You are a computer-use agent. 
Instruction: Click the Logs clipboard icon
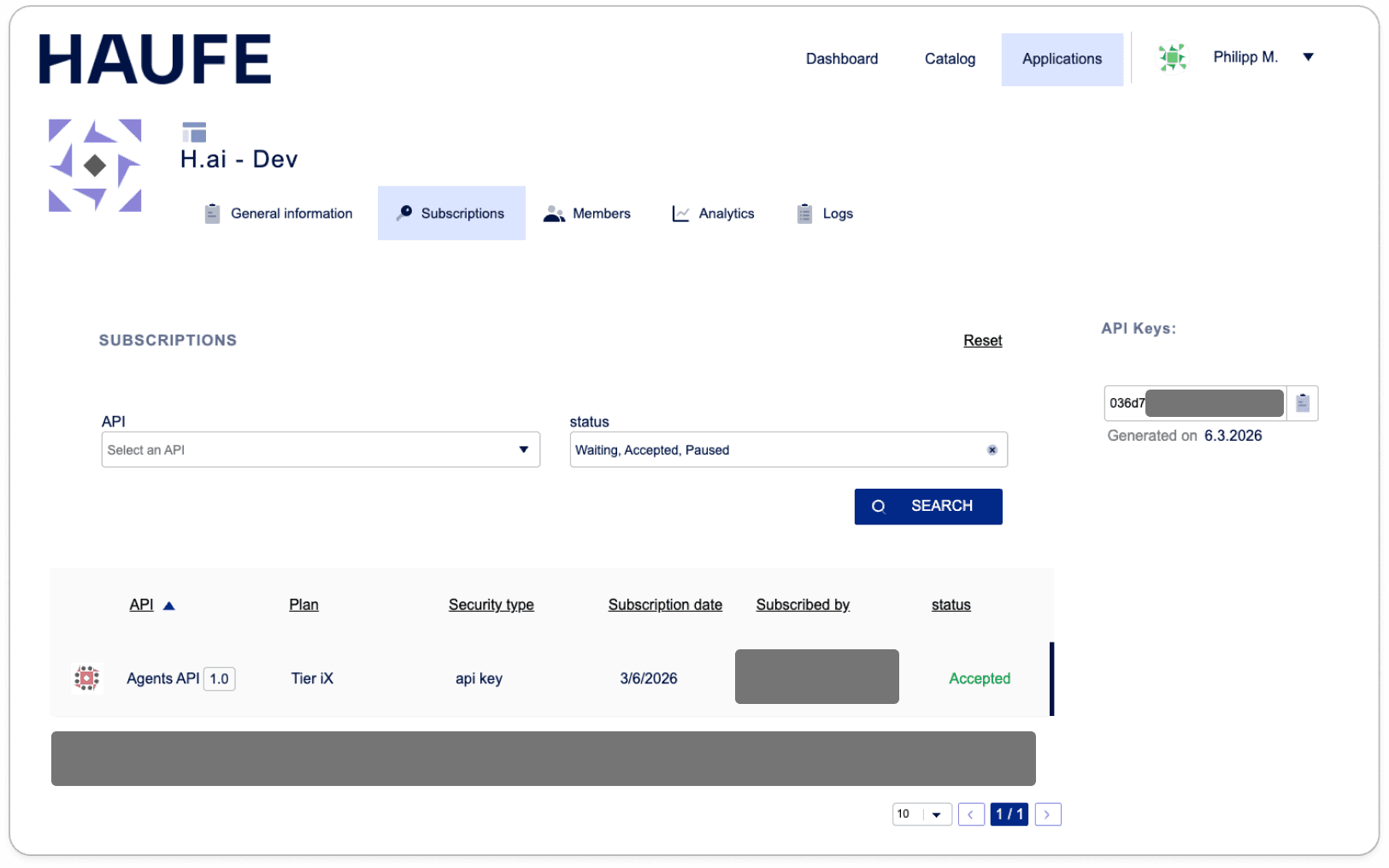(803, 213)
